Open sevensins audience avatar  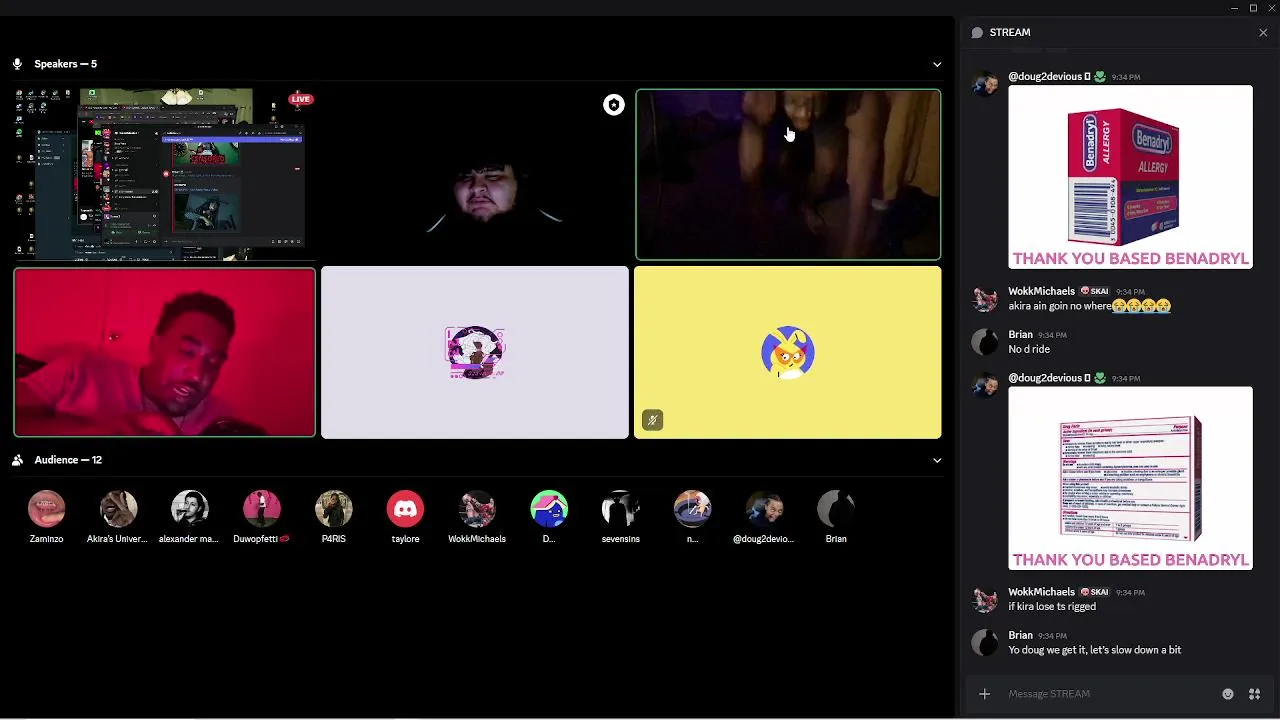point(620,509)
